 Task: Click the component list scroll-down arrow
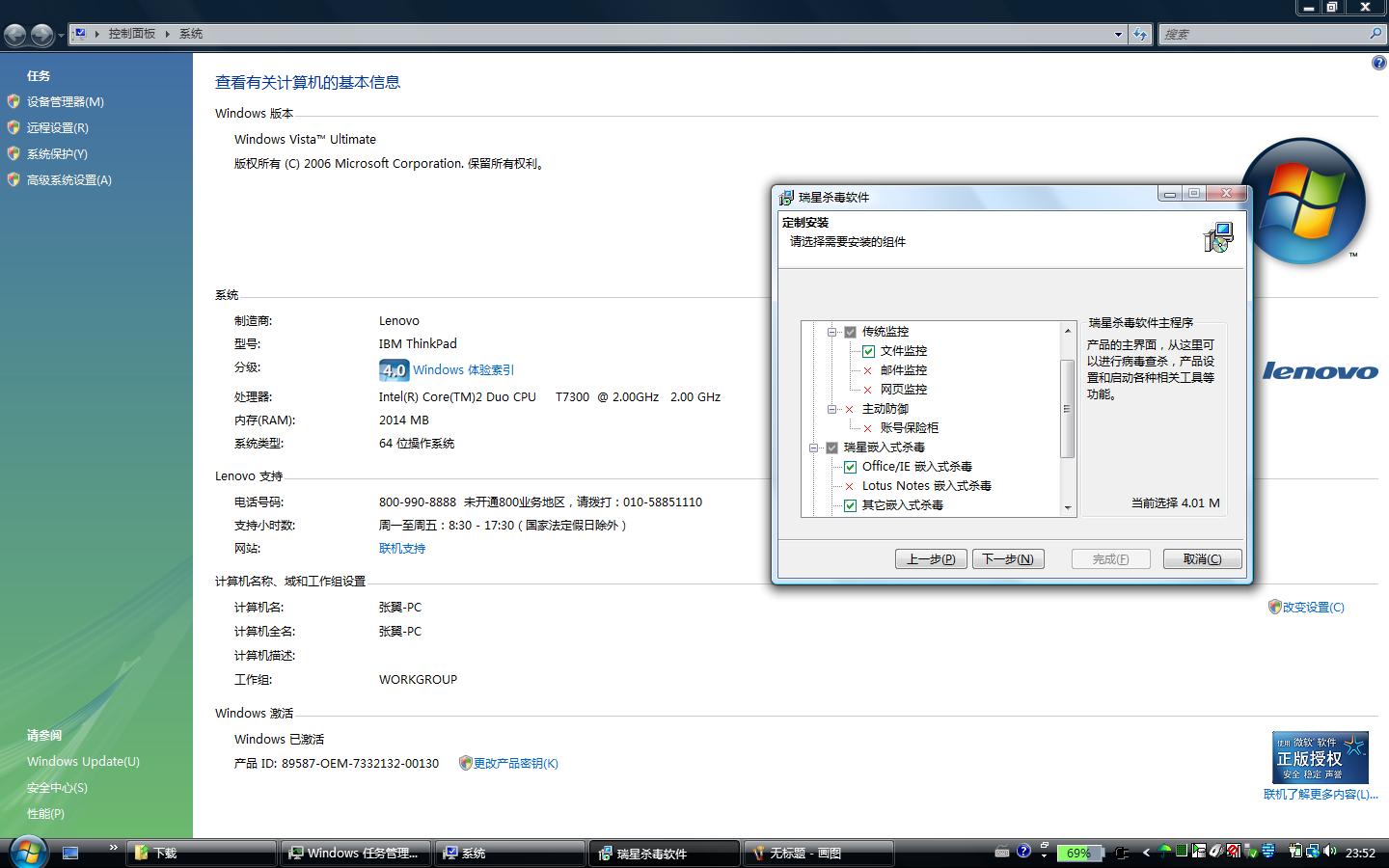click(x=1068, y=507)
